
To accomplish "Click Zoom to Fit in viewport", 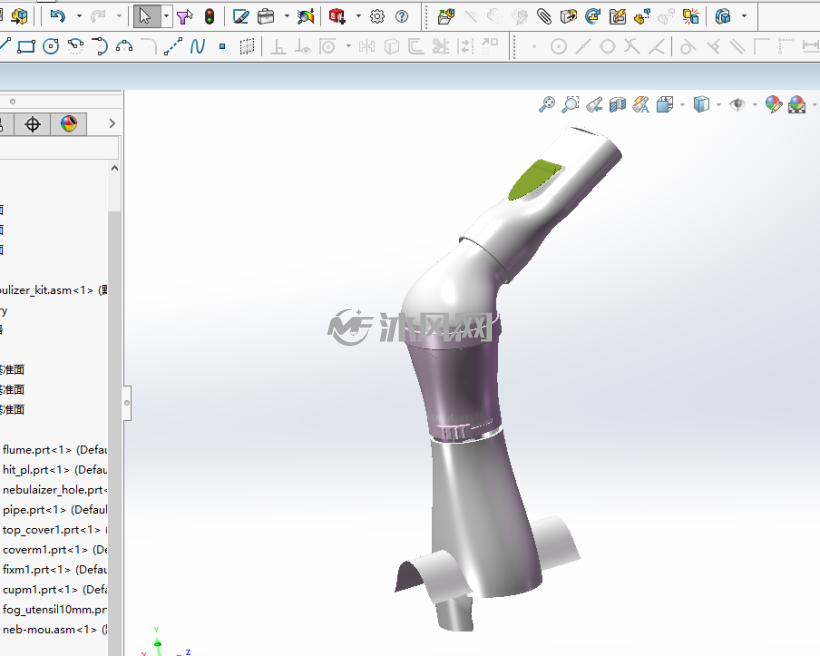I will coord(547,104).
